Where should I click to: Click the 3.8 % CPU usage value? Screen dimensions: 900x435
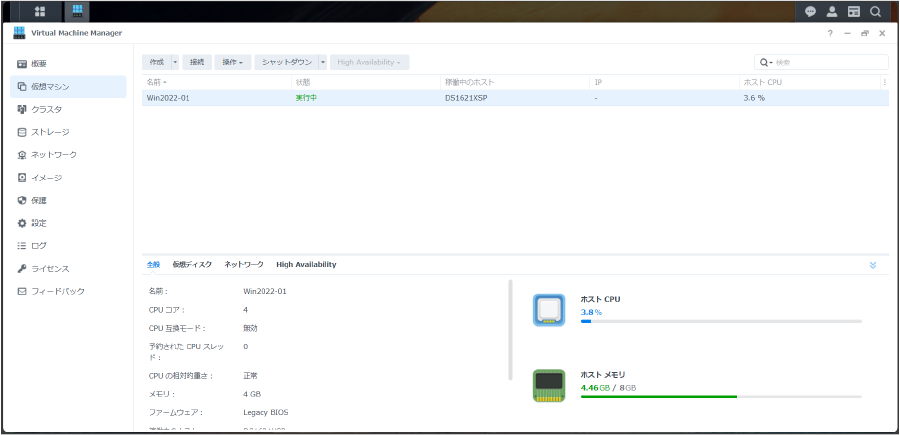tap(591, 312)
